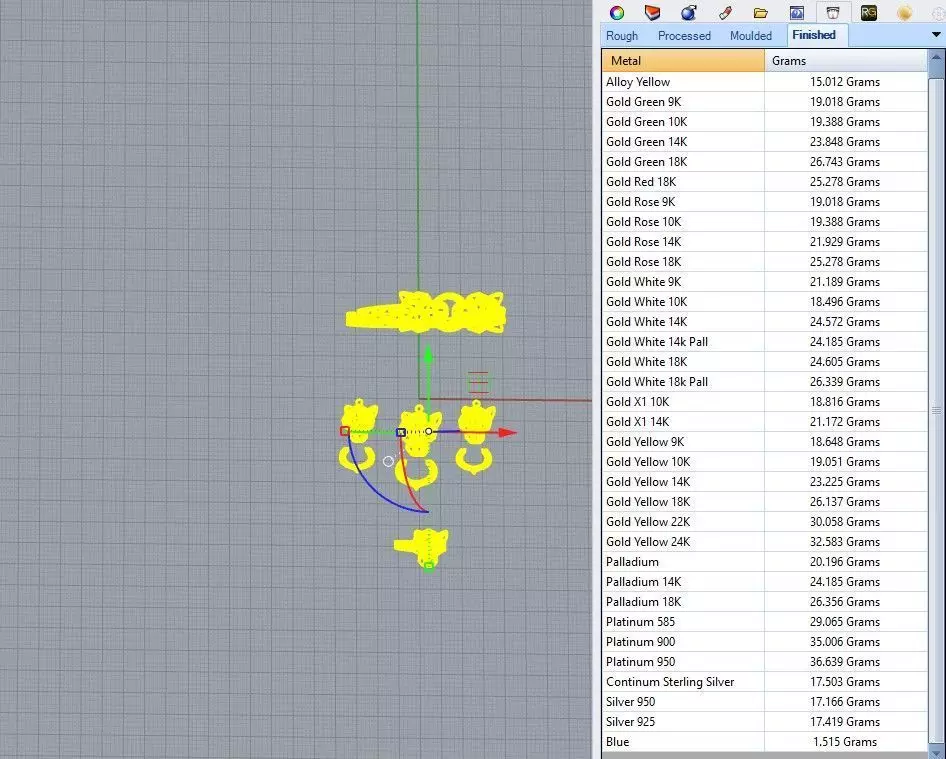Viewport: 946px width, 759px height.
Task: Switch to the Processed tab
Action: click(x=684, y=36)
